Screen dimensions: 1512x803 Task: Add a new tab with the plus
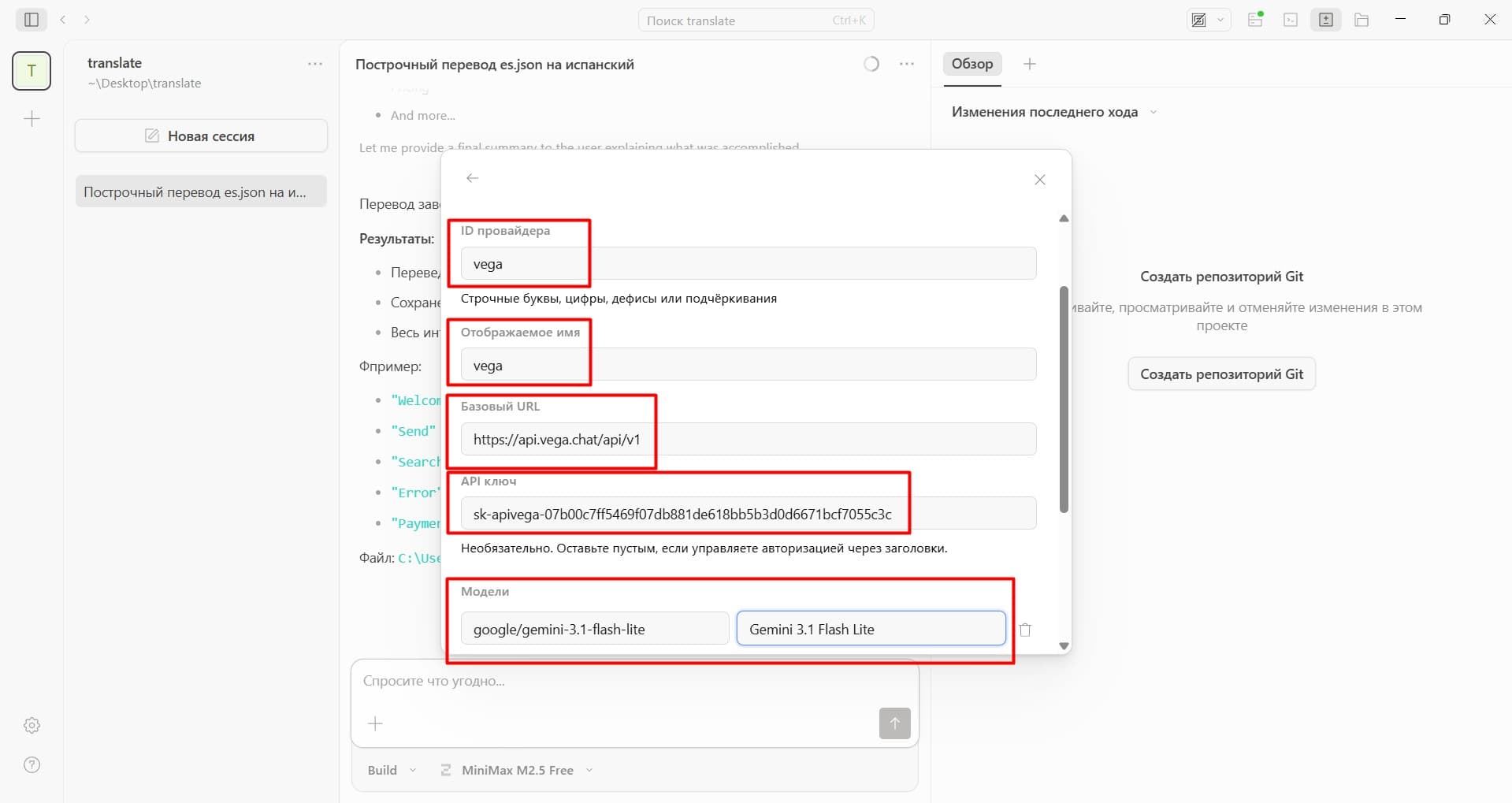pyautogui.click(x=1030, y=64)
